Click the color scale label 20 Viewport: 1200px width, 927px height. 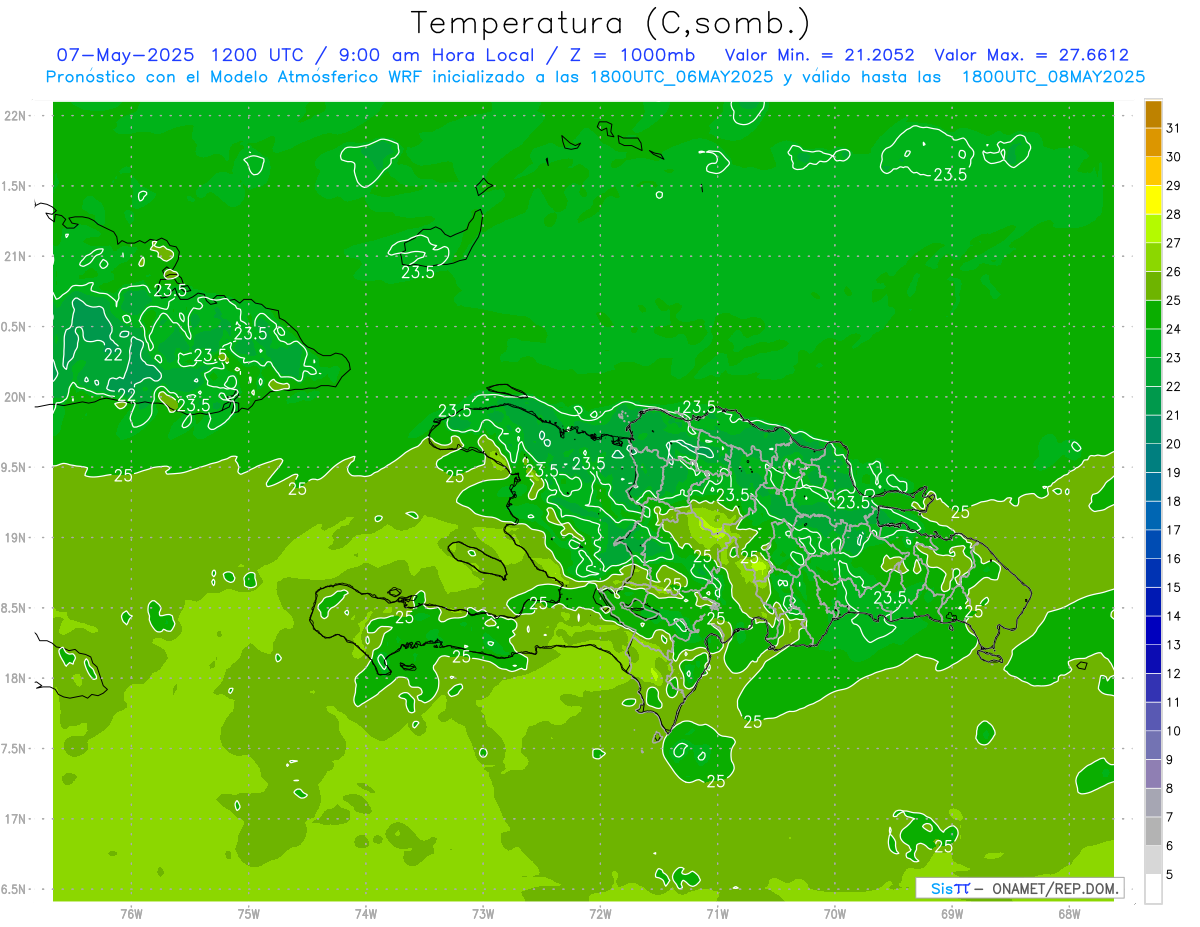click(x=1173, y=444)
